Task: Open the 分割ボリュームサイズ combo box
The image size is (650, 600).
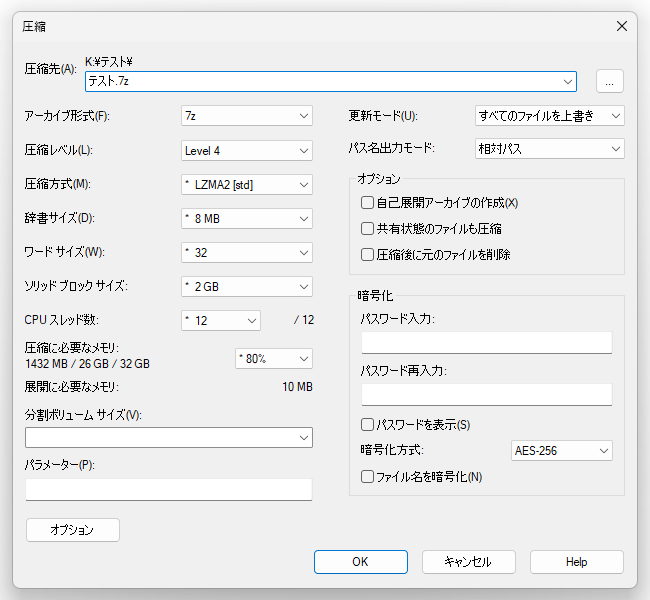Action: click(x=169, y=437)
